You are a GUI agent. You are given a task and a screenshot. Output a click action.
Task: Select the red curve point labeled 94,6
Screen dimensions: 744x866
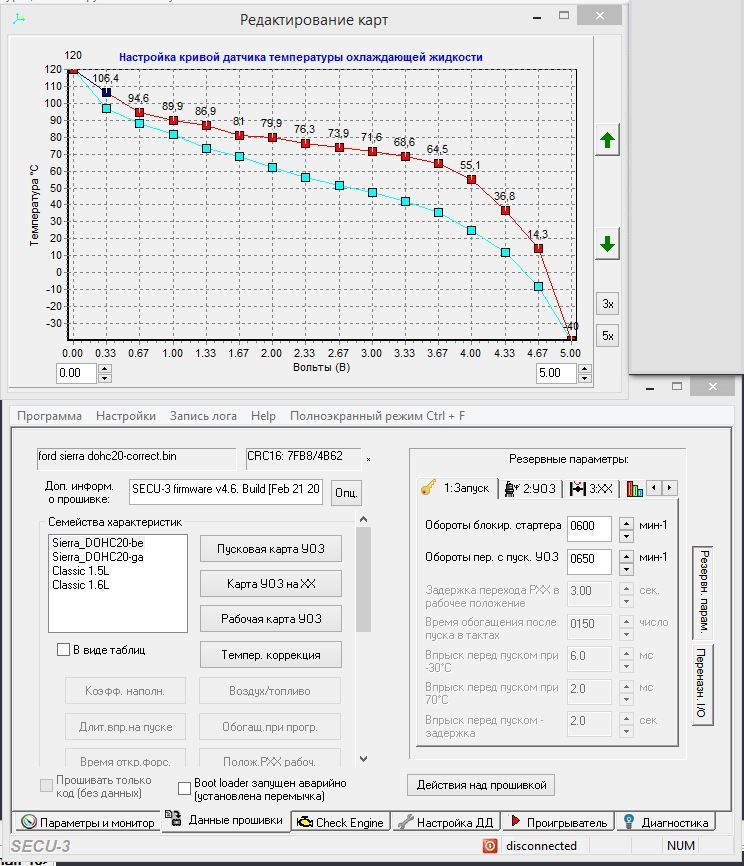[140, 113]
